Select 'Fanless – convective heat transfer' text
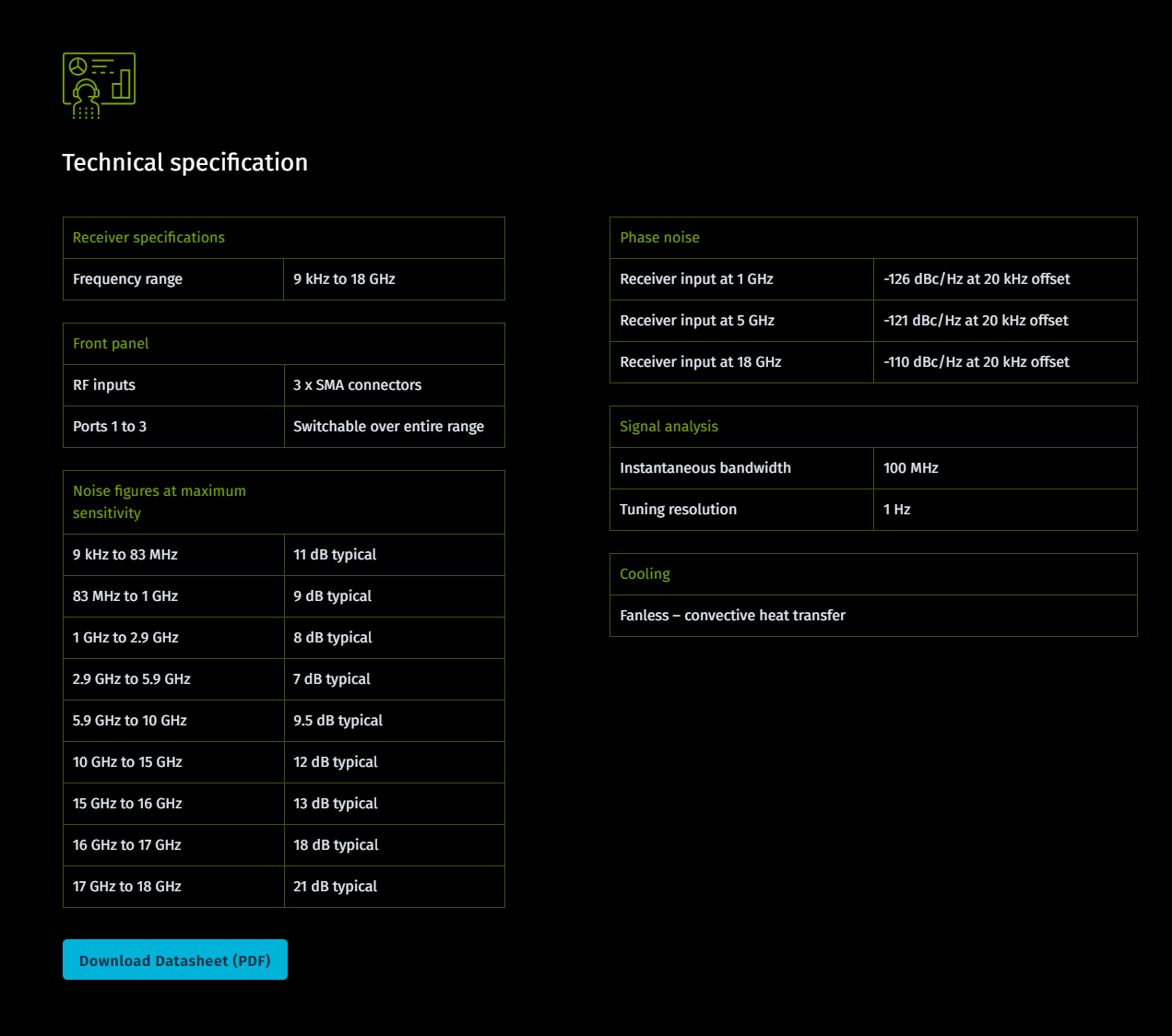Viewport: 1172px width, 1036px height. pyautogui.click(x=732, y=616)
